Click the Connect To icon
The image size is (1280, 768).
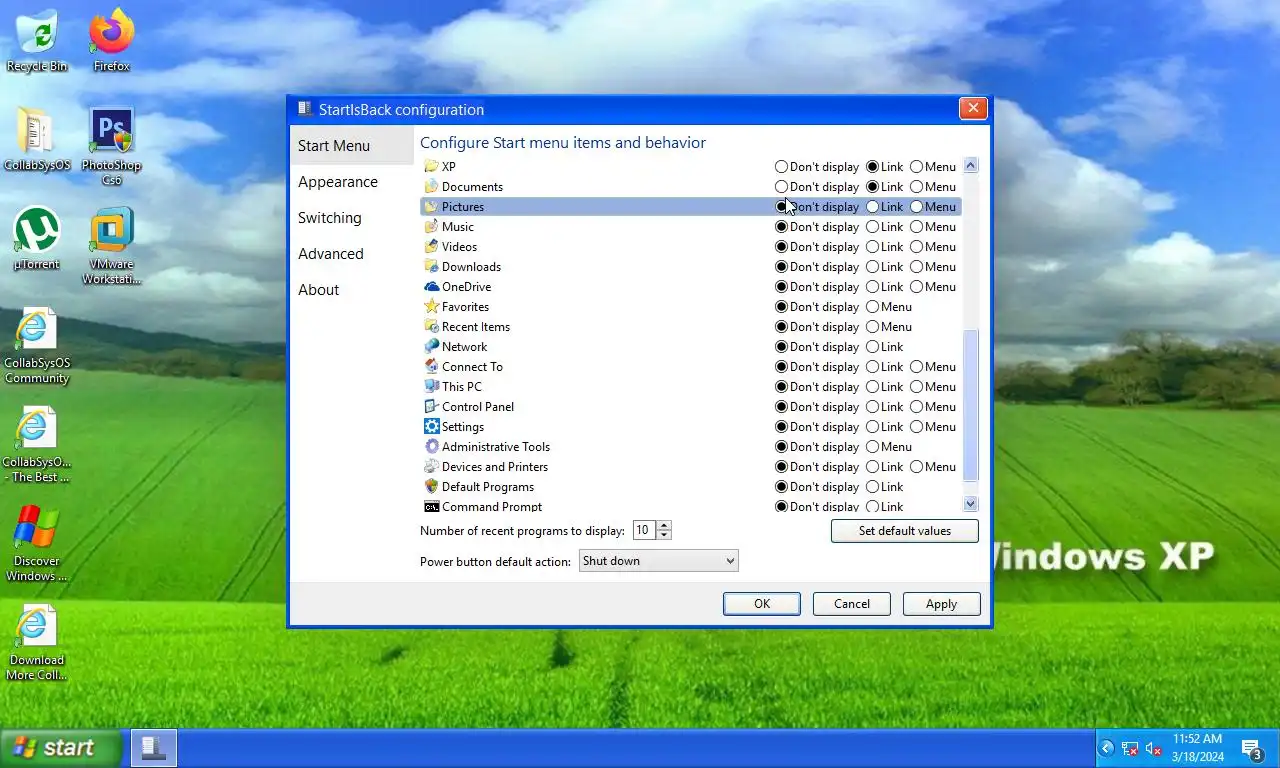(x=431, y=367)
